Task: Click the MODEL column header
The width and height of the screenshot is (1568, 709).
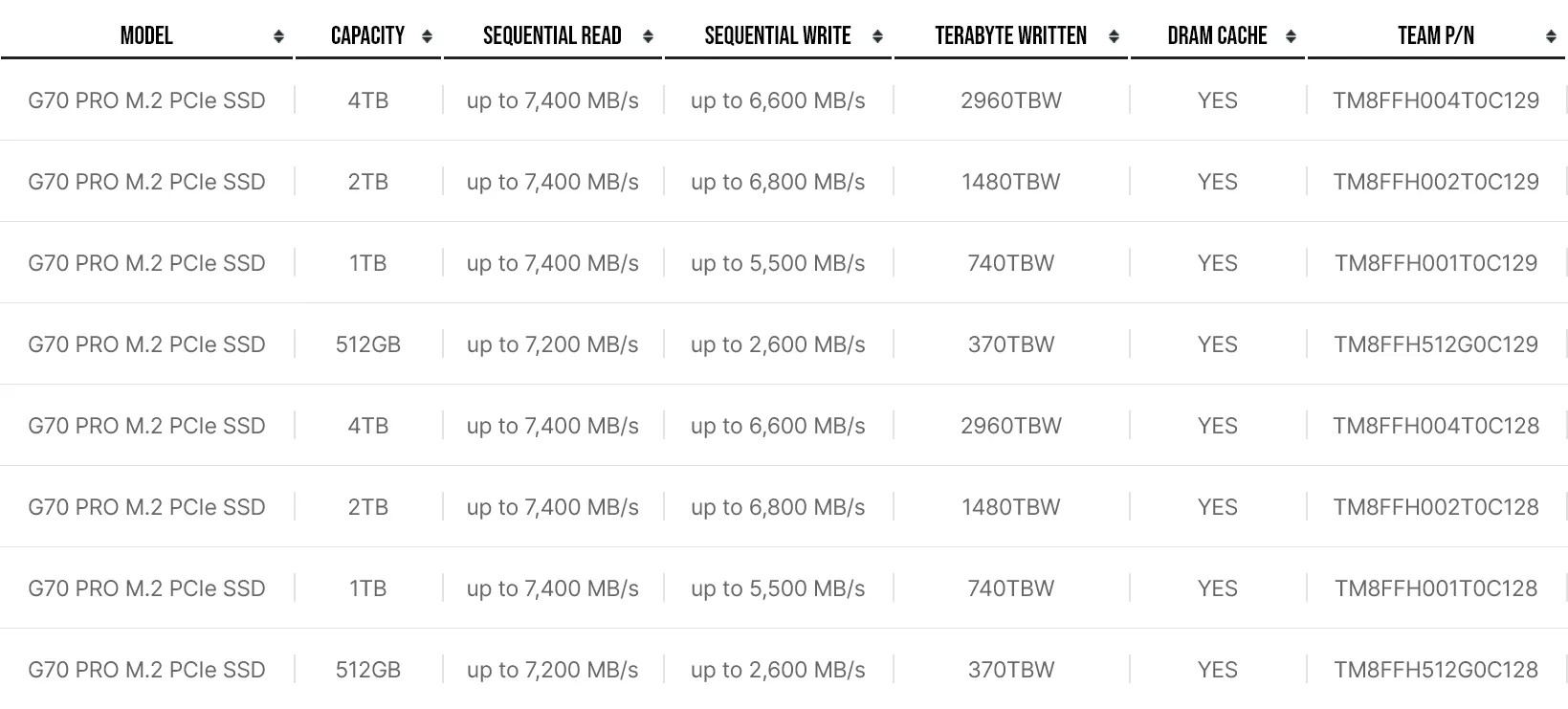Action: coord(146,36)
